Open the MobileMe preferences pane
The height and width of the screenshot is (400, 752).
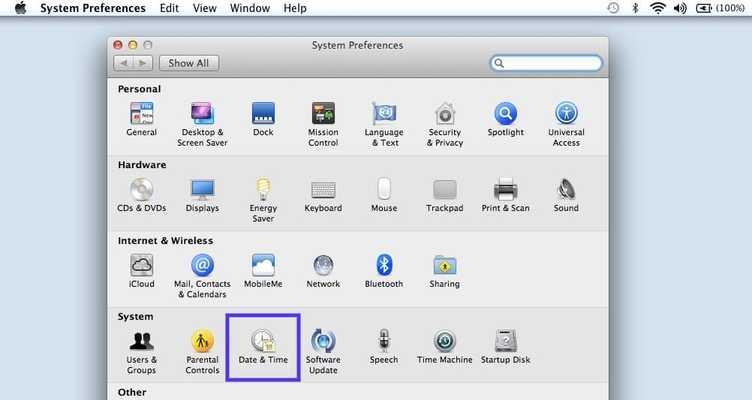point(263,271)
